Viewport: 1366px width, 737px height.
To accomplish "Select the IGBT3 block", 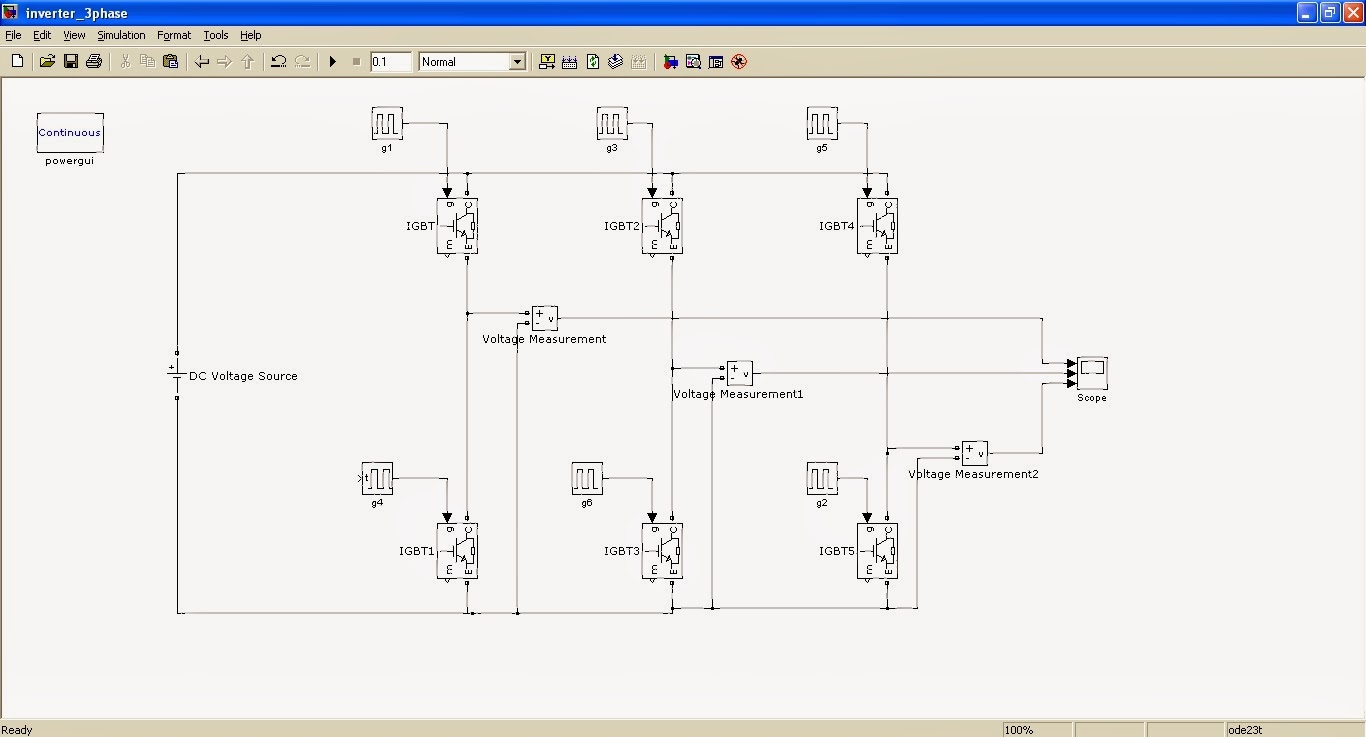I will pyautogui.click(x=662, y=551).
